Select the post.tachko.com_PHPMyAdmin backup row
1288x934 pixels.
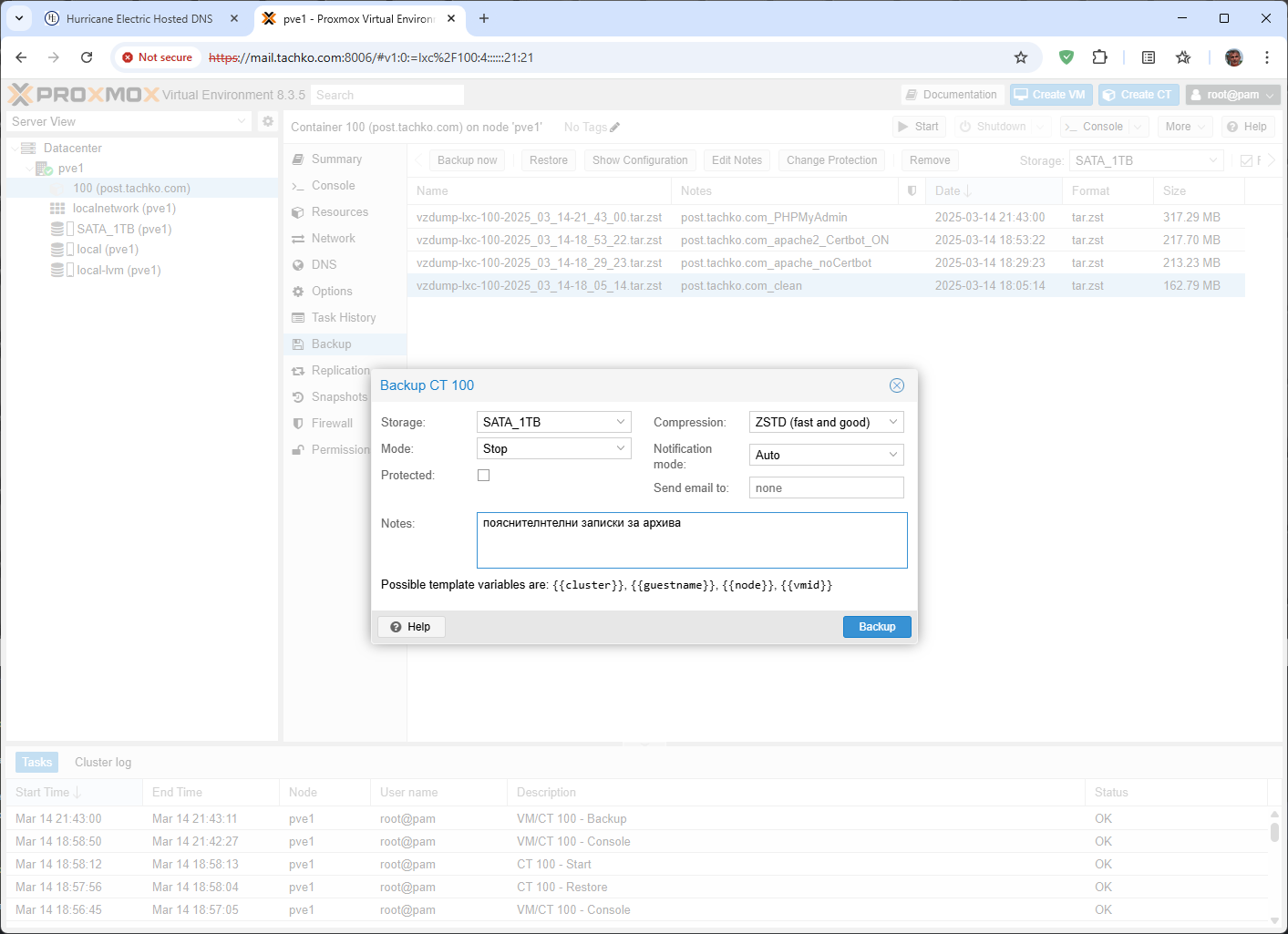click(x=826, y=217)
